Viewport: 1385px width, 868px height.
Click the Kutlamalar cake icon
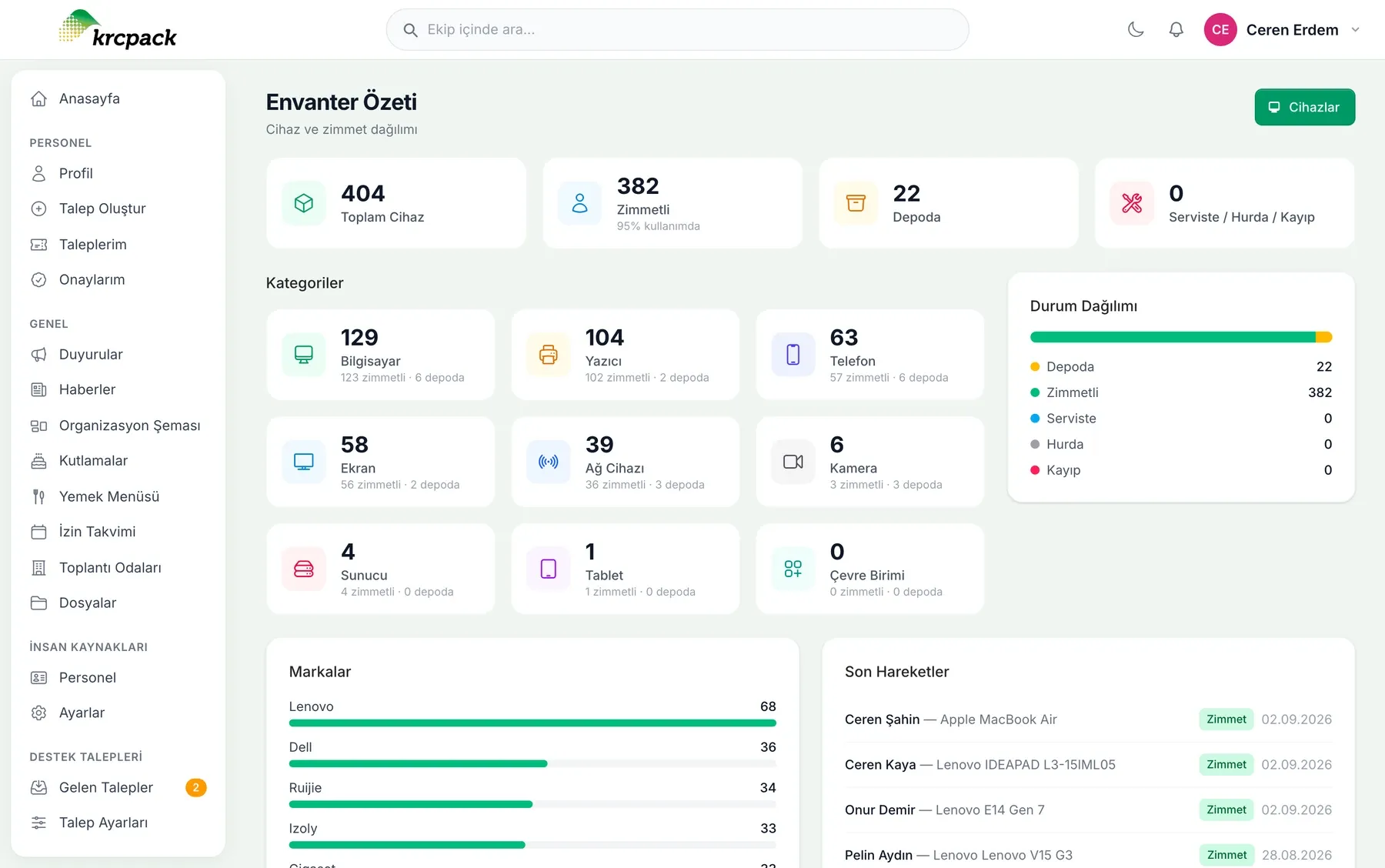[x=38, y=461]
